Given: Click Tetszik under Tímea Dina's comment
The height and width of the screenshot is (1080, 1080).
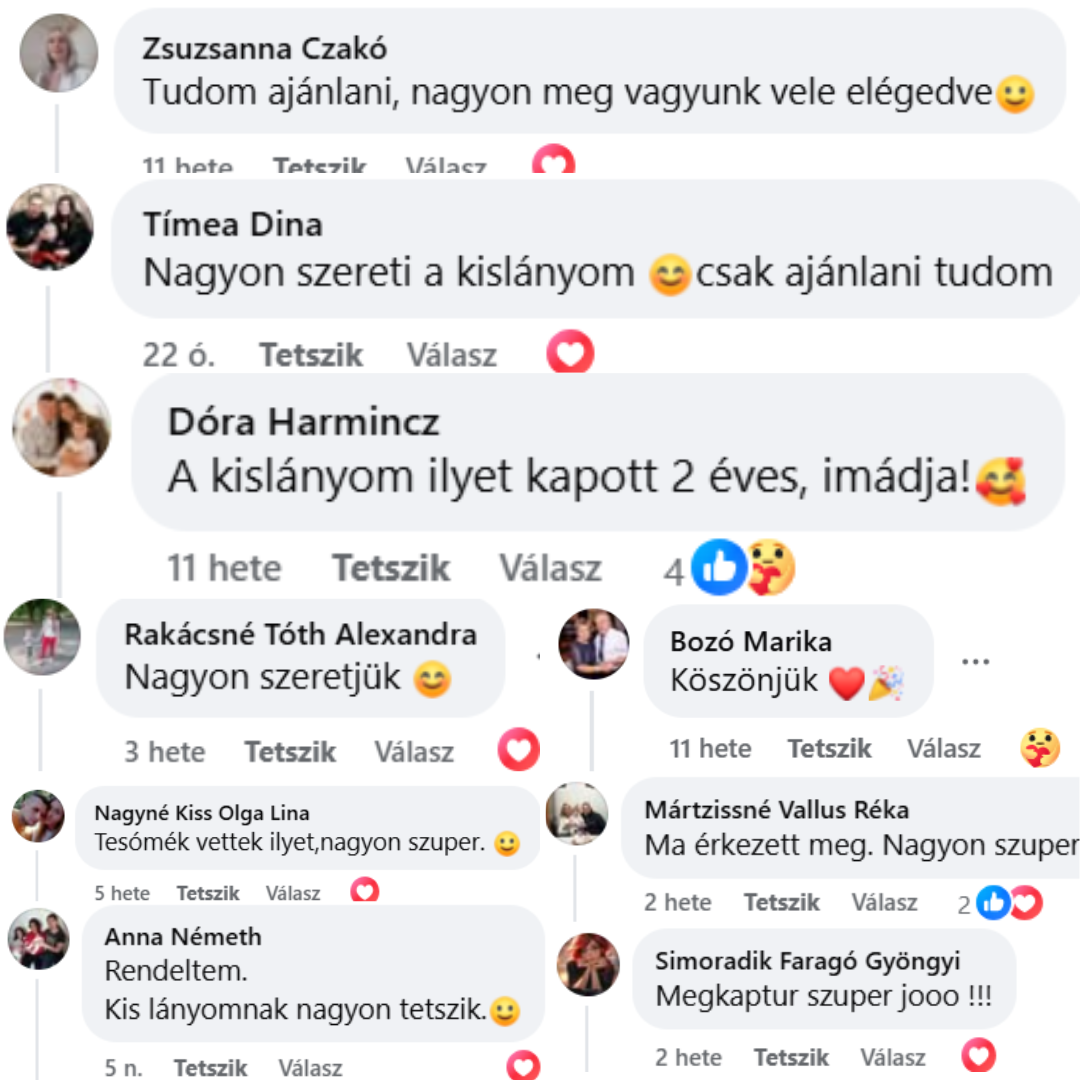Looking at the screenshot, I should pyautogui.click(x=311, y=355).
